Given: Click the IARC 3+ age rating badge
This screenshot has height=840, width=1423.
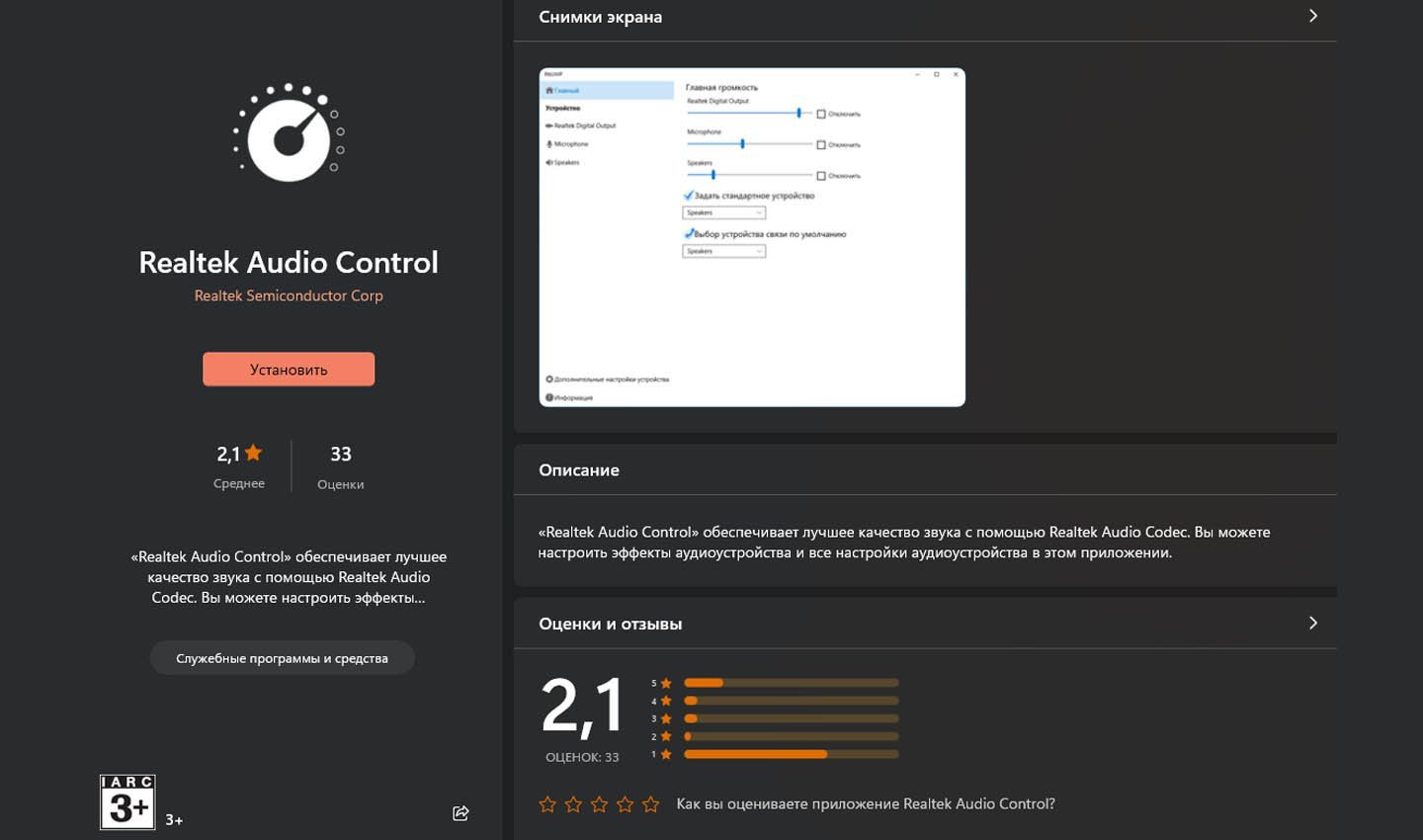Looking at the screenshot, I should click(127, 801).
